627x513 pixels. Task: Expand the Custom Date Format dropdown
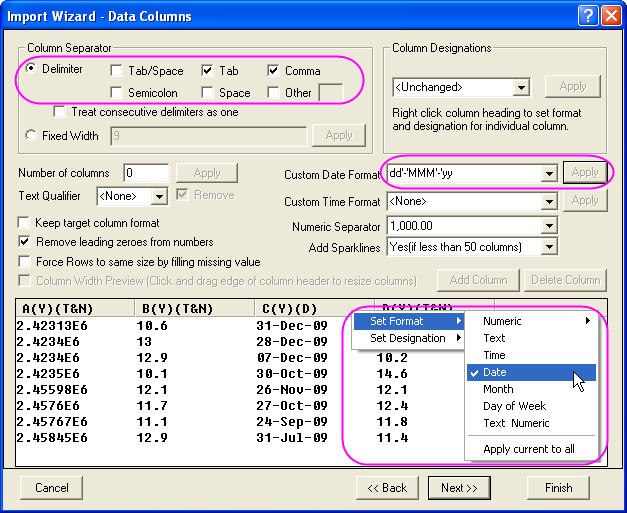click(x=548, y=173)
